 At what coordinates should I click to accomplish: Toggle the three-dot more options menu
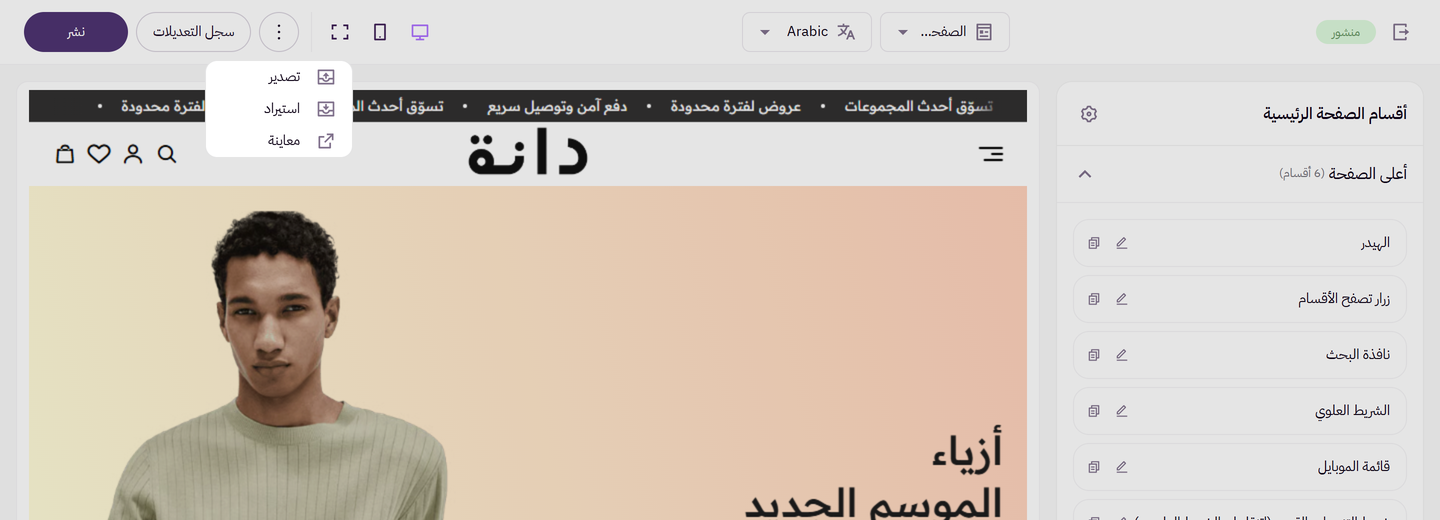(x=279, y=32)
